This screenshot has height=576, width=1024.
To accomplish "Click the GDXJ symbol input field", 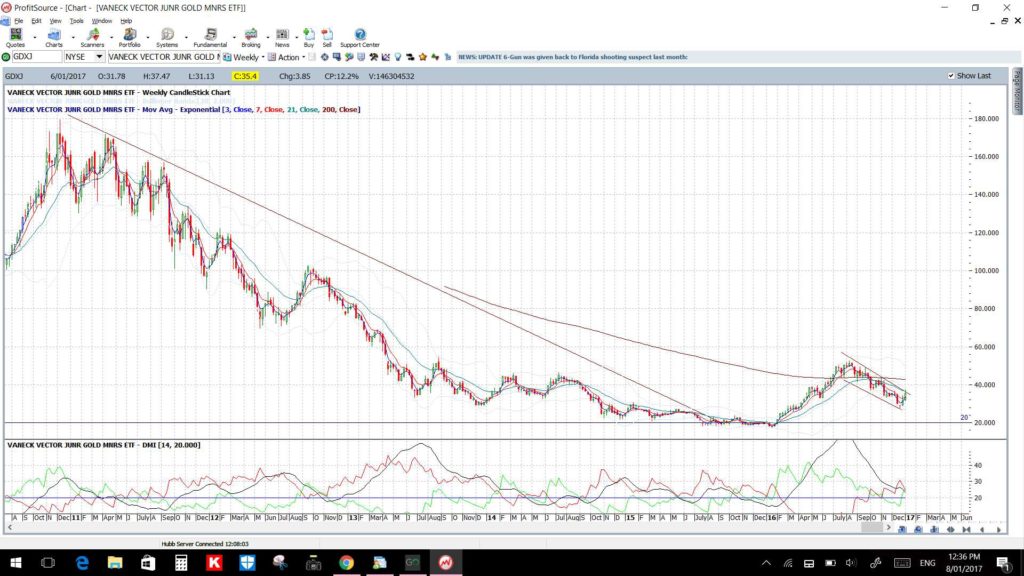I will tap(37, 57).
